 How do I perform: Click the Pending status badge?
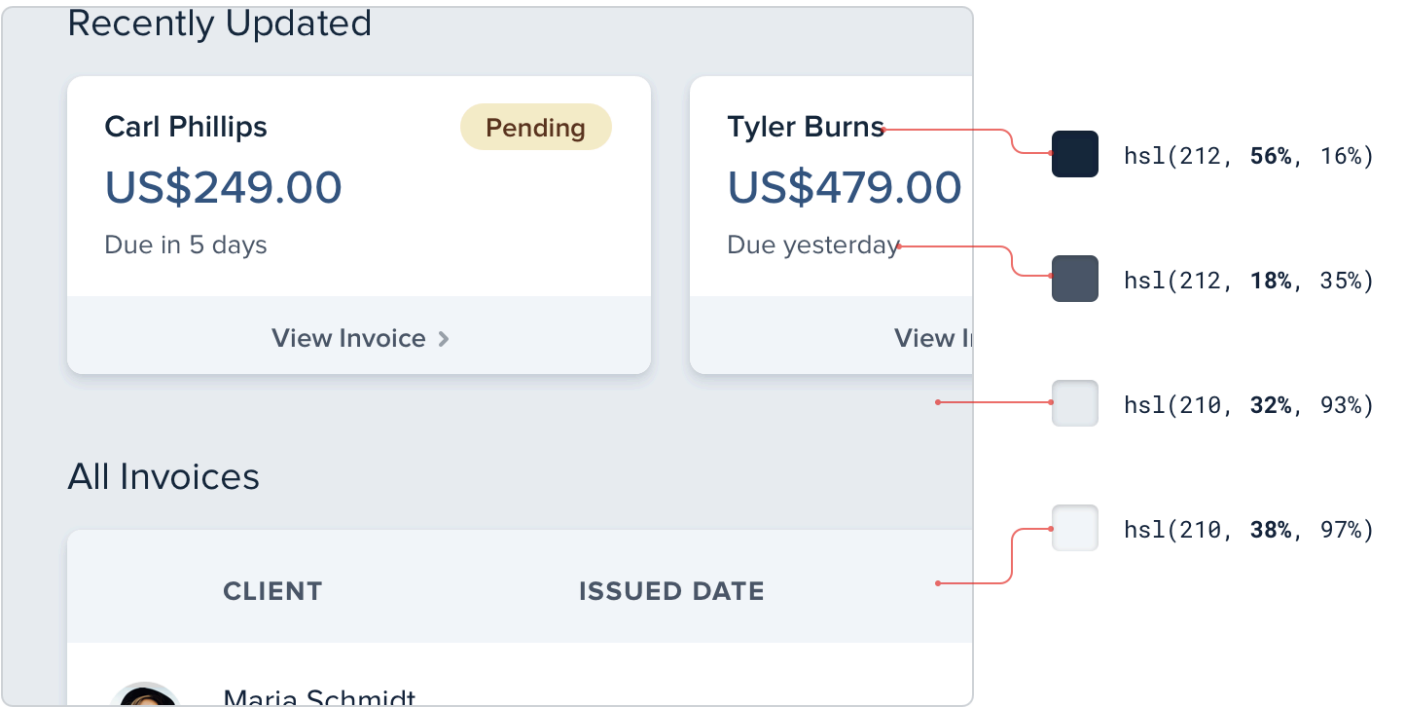(535, 127)
